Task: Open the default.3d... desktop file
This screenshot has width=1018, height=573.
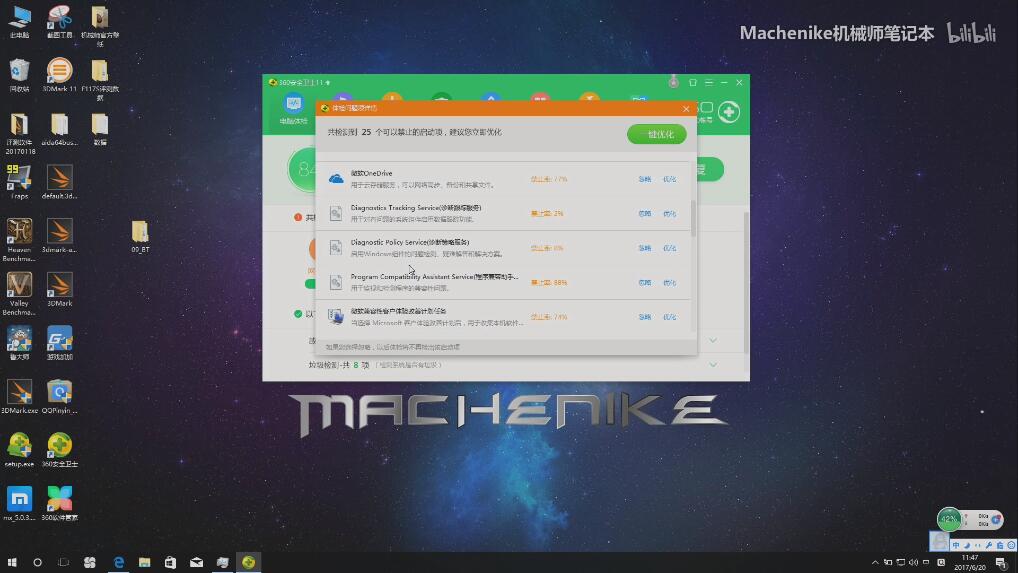Action: coord(59,182)
